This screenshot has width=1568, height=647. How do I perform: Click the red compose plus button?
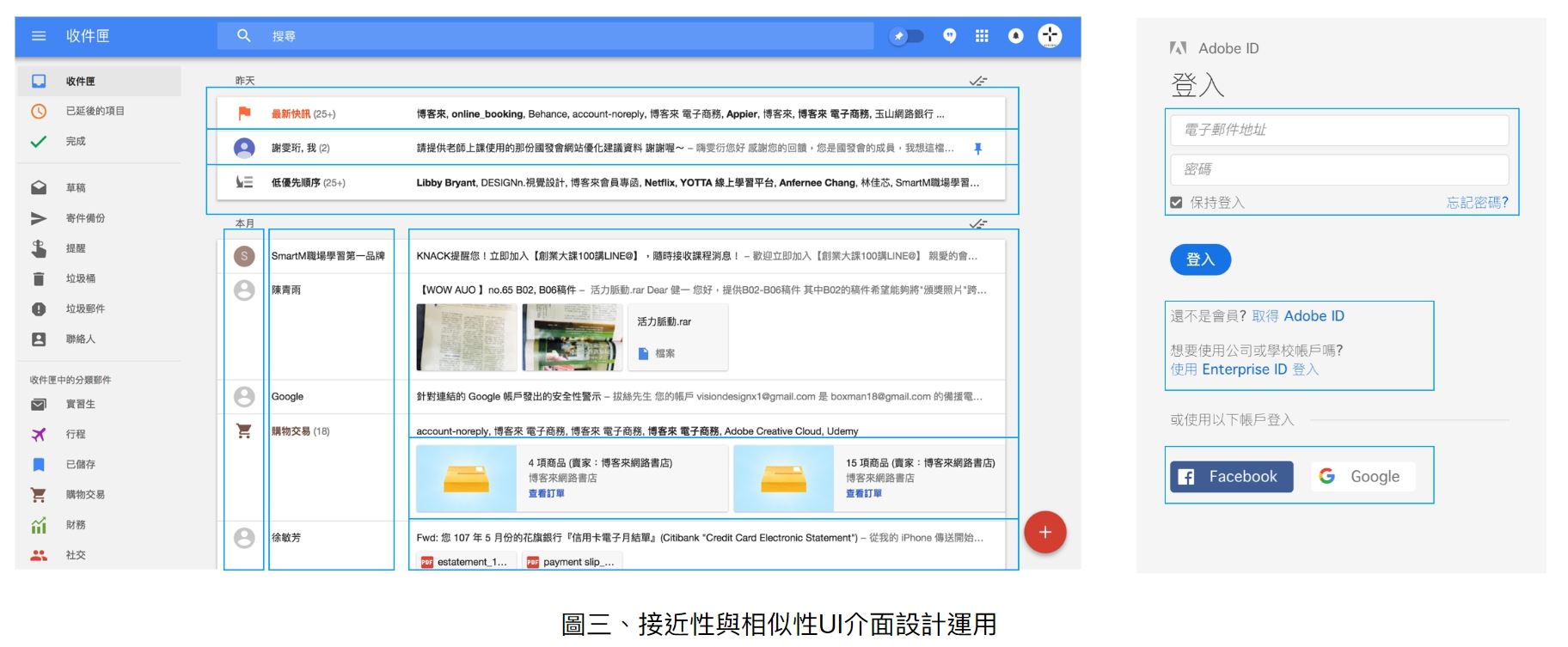pos(1045,533)
